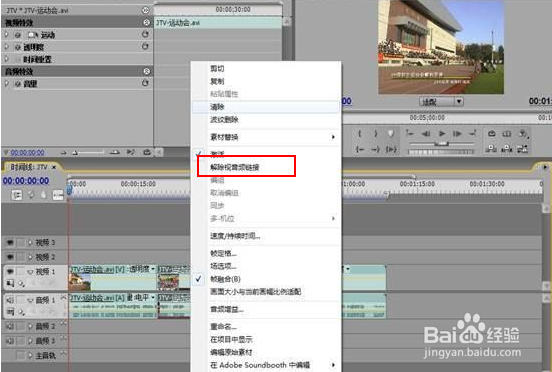Play In to Out in Program monitor
This screenshot has width=552, height=372.
pyautogui.click(x=391, y=149)
